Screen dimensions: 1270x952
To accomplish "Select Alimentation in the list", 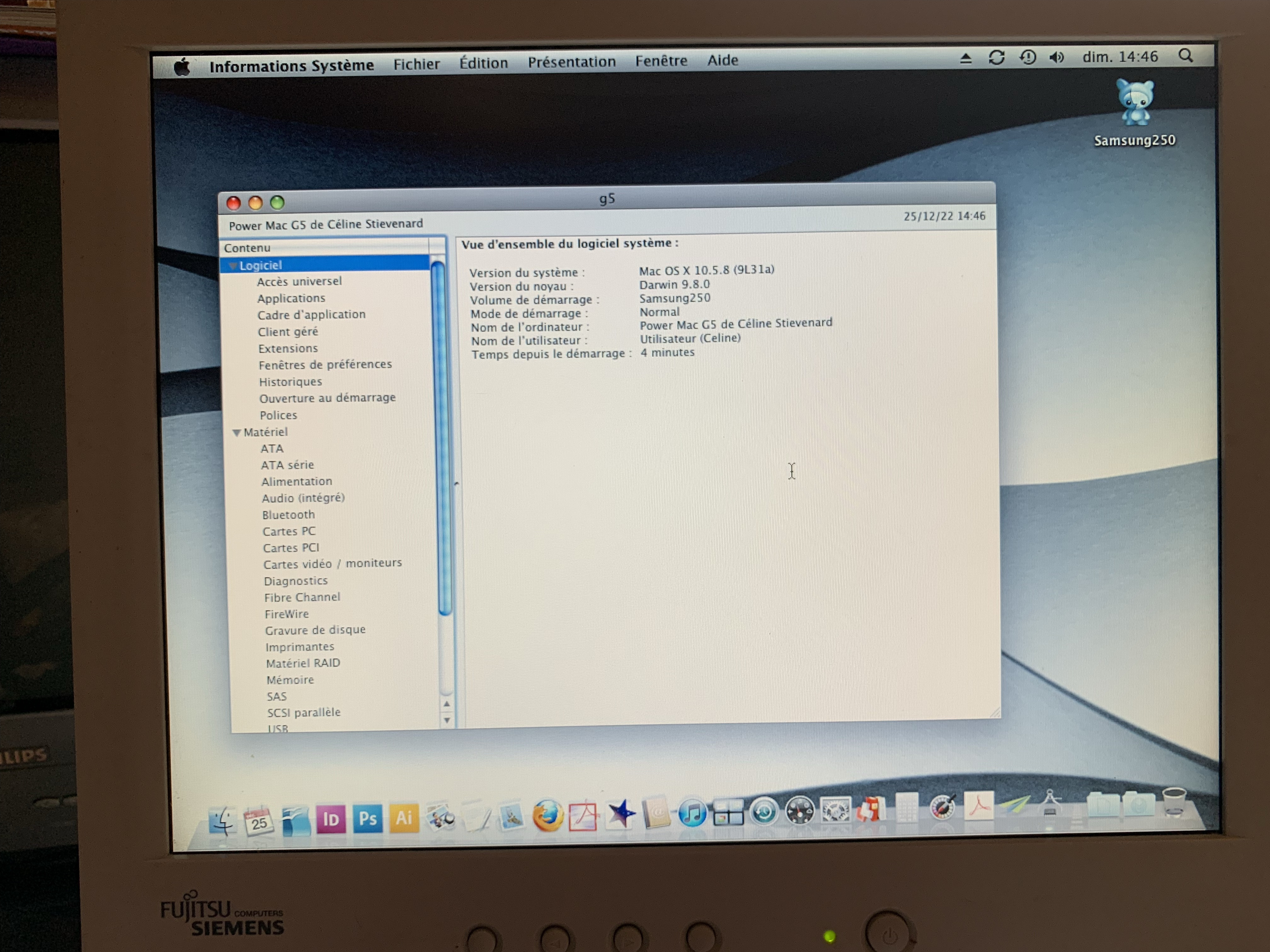I will [x=296, y=481].
